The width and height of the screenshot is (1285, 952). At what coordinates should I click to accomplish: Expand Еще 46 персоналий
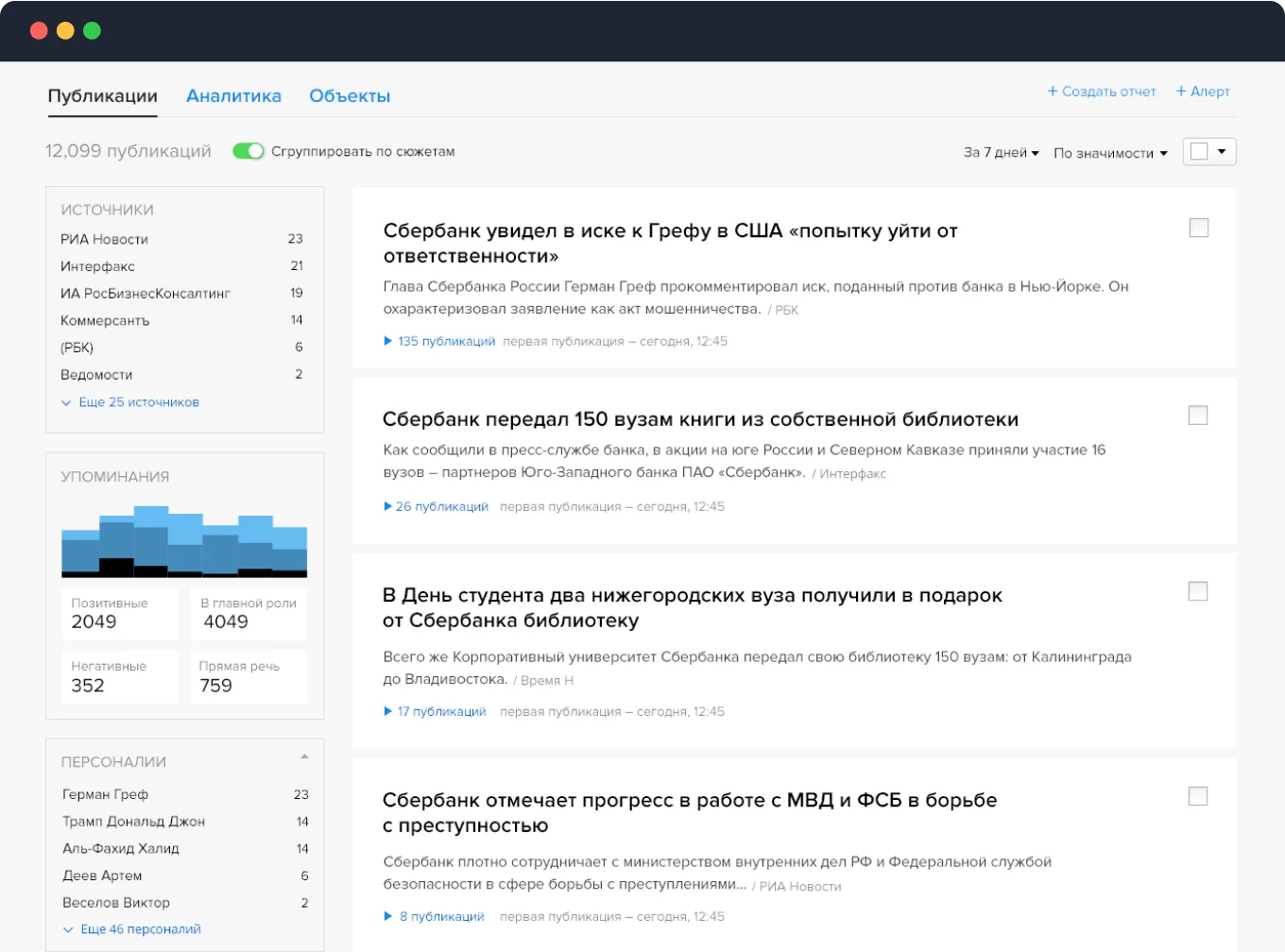[132, 929]
